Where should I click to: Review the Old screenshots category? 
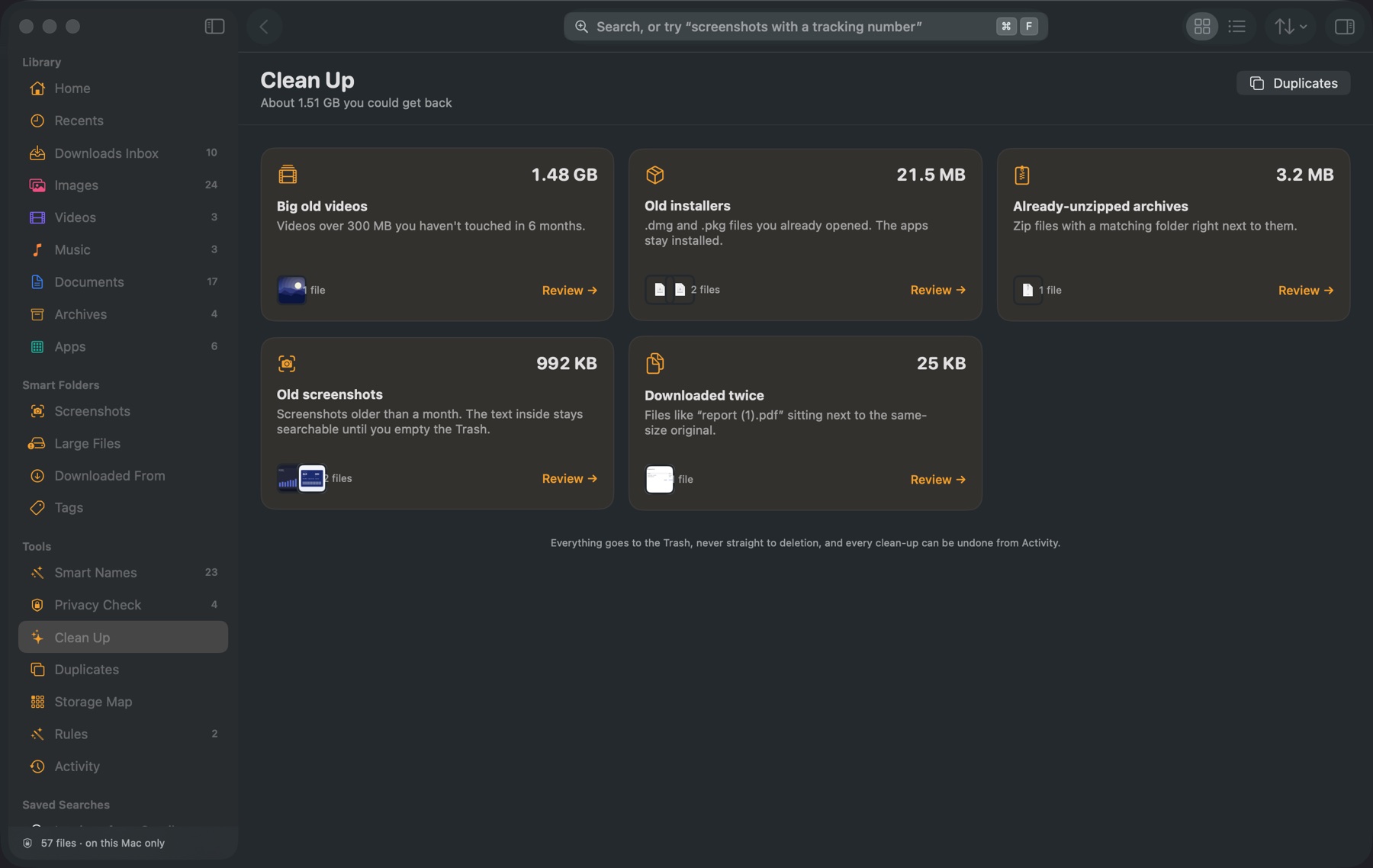(x=570, y=479)
